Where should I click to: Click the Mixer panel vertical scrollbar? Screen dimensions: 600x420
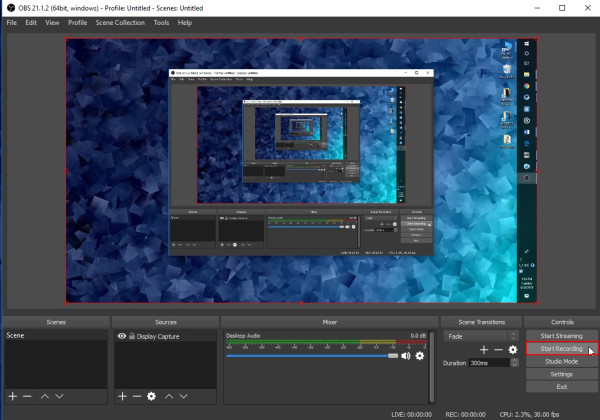click(432, 366)
